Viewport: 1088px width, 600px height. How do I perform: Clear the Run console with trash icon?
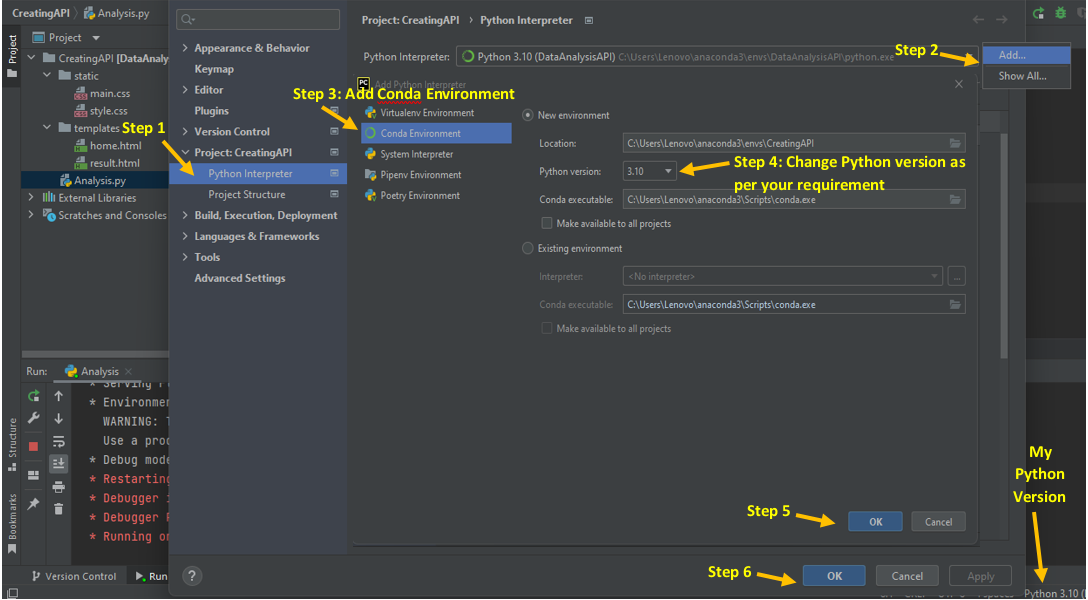[59, 508]
